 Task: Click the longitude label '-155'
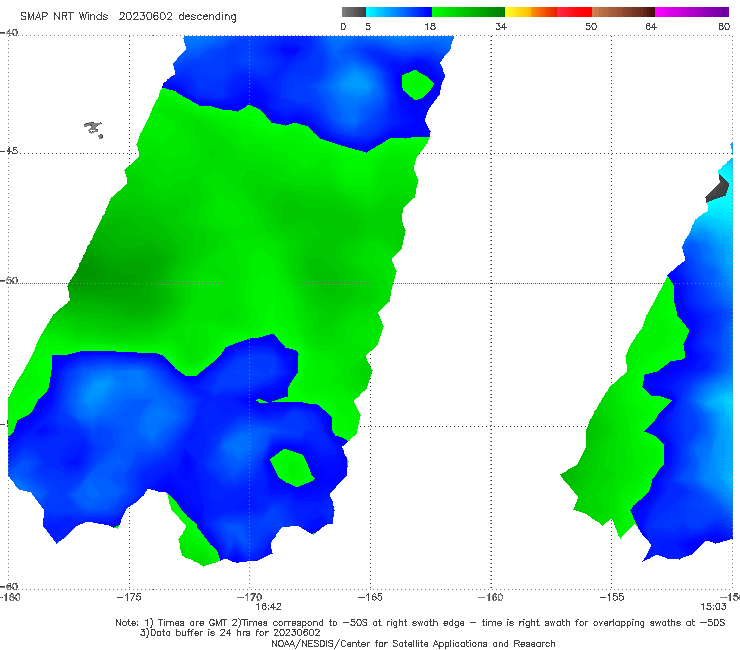click(612, 597)
